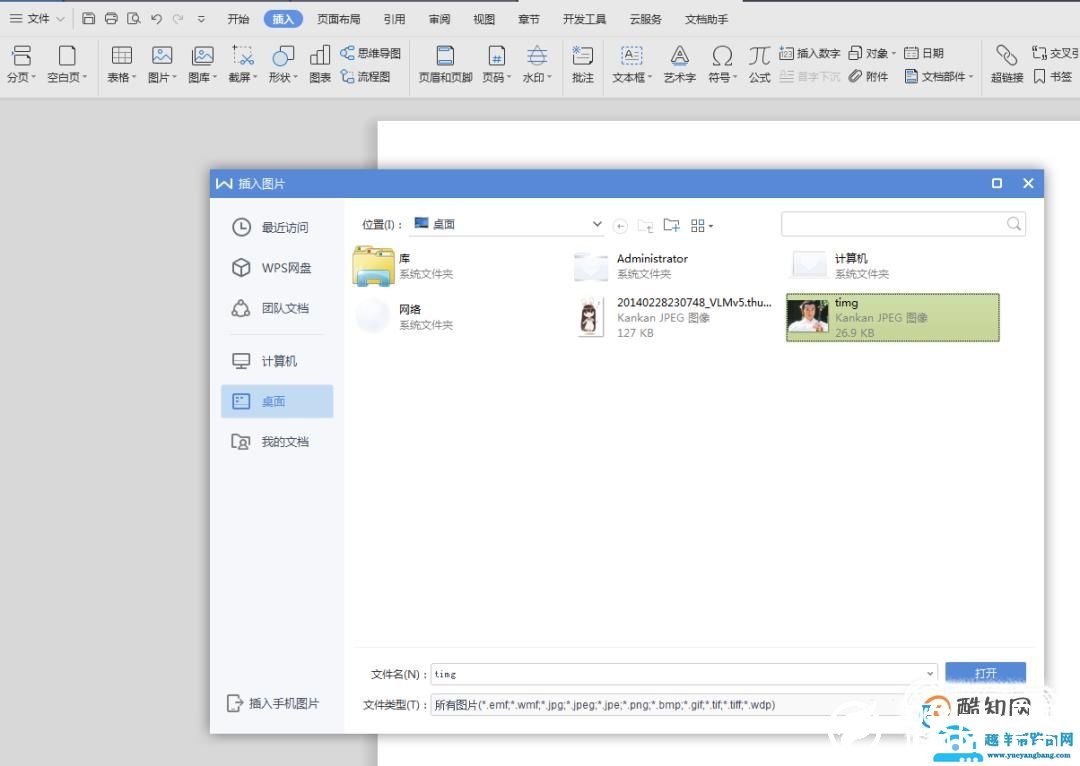The image size is (1080, 766).
Task: Insert a bookmark (书签)
Action: [1052, 76]
